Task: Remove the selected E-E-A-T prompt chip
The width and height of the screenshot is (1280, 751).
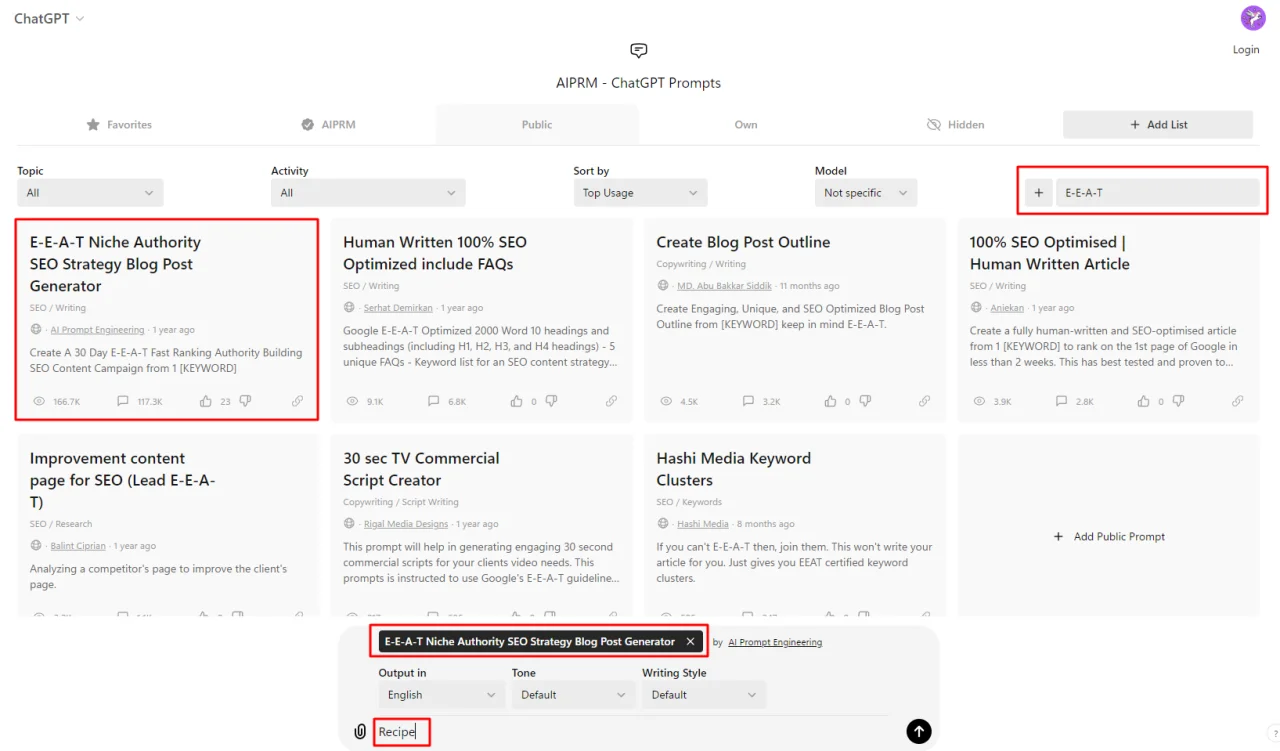Action: tap(689, 642)
